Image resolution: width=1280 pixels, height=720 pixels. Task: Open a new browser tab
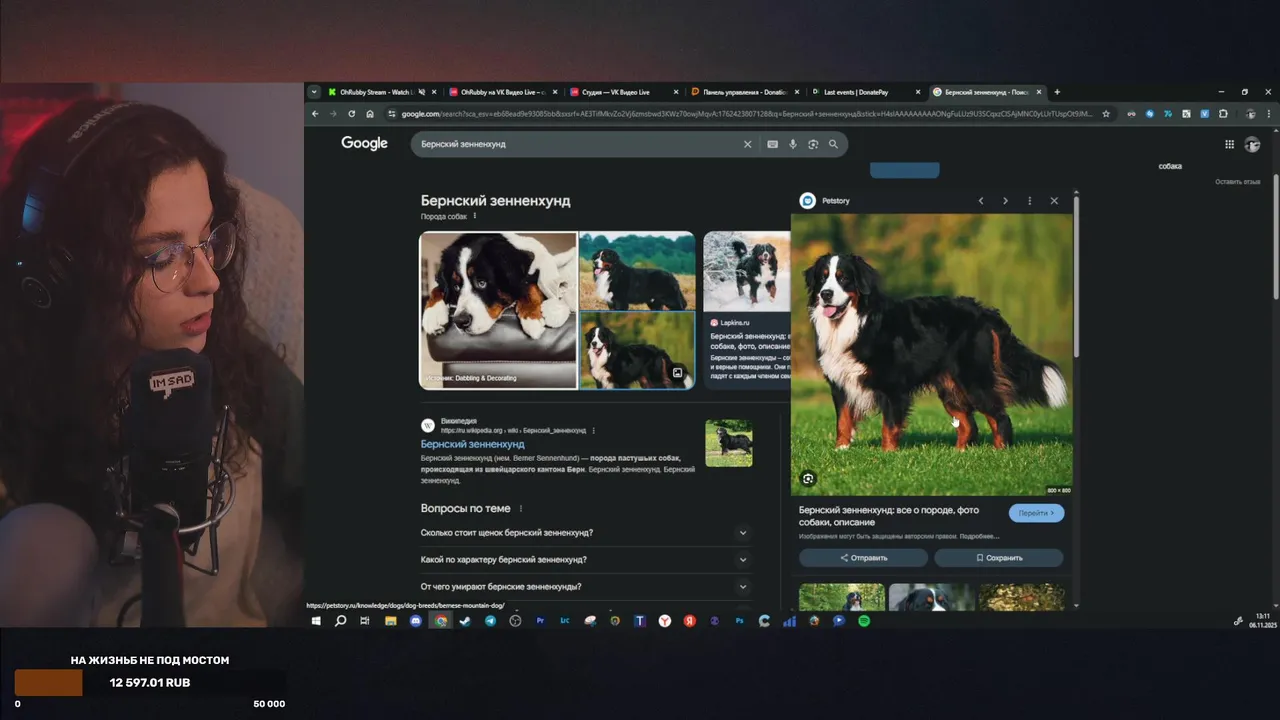pos(1057,92)
